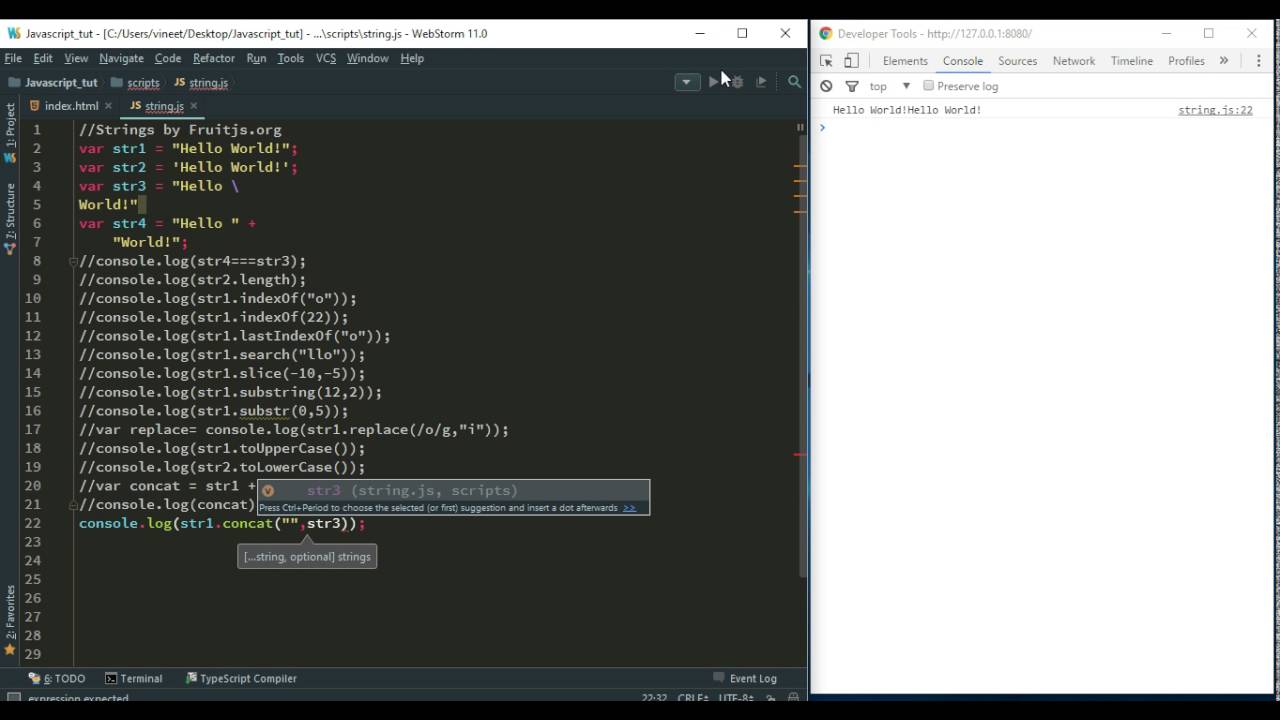Collapse code fold marker at line 8
The image size is (1280, 720).
tap(73, 261)
